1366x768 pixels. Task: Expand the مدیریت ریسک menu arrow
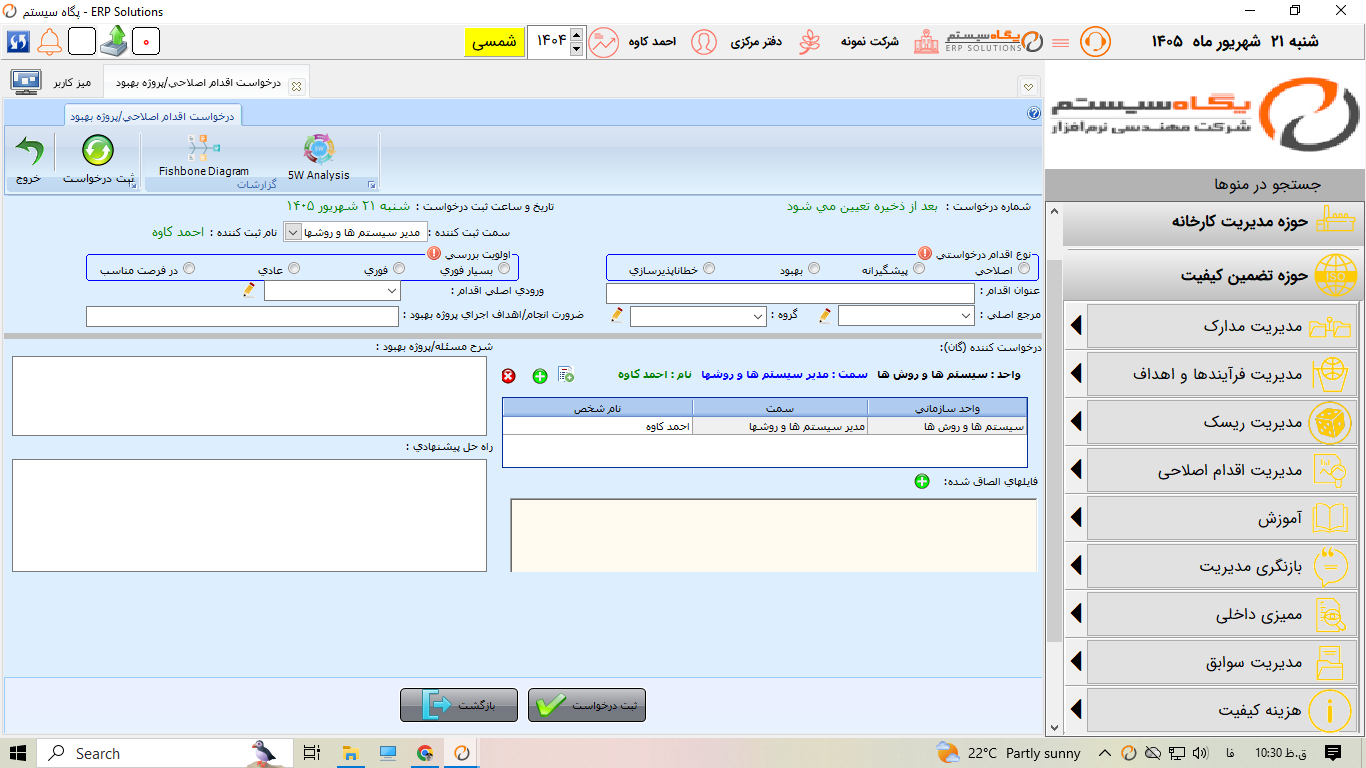(1076, 421)
